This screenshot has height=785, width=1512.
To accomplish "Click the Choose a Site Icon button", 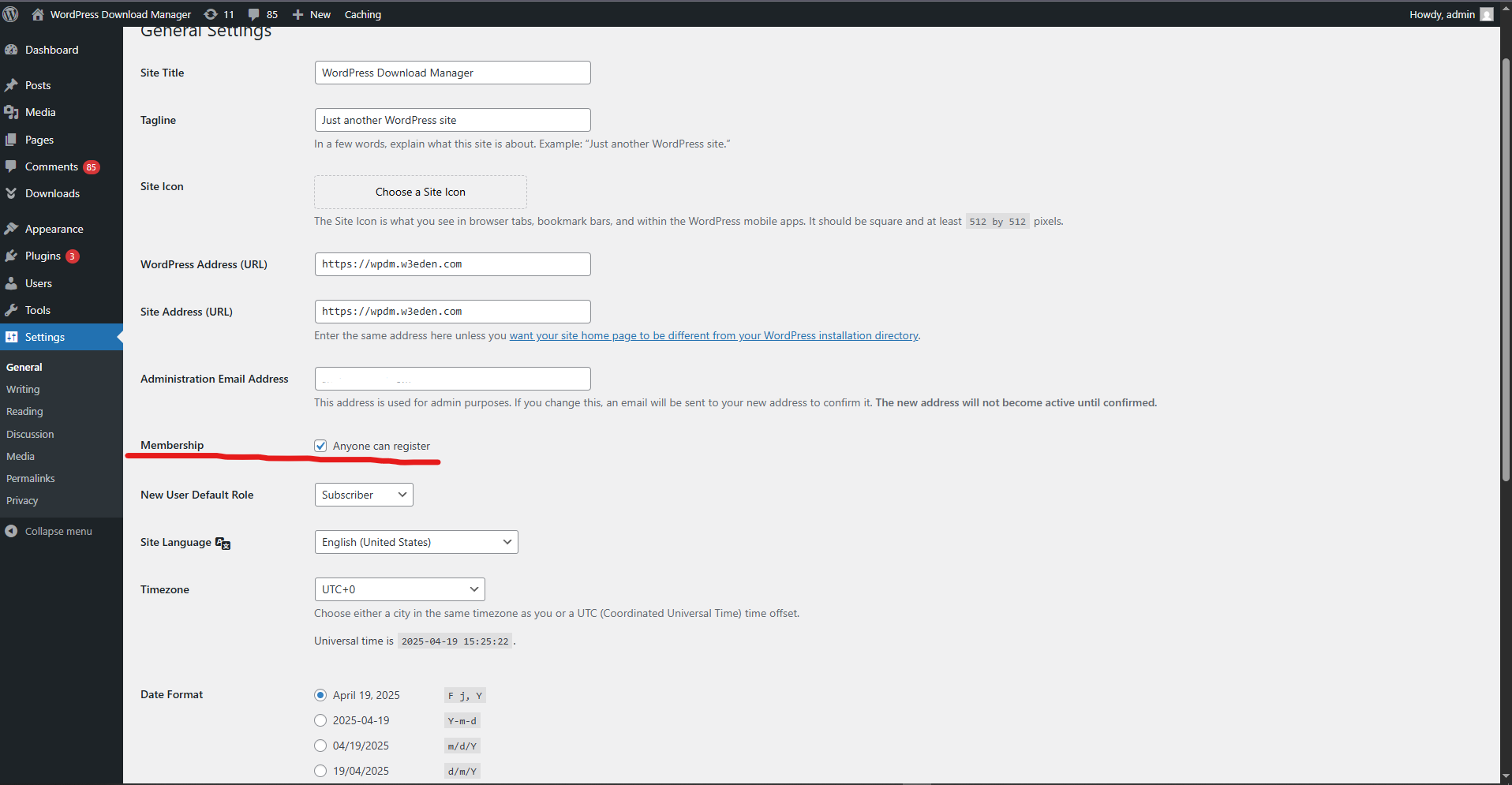I will click(x=421, y=192).
